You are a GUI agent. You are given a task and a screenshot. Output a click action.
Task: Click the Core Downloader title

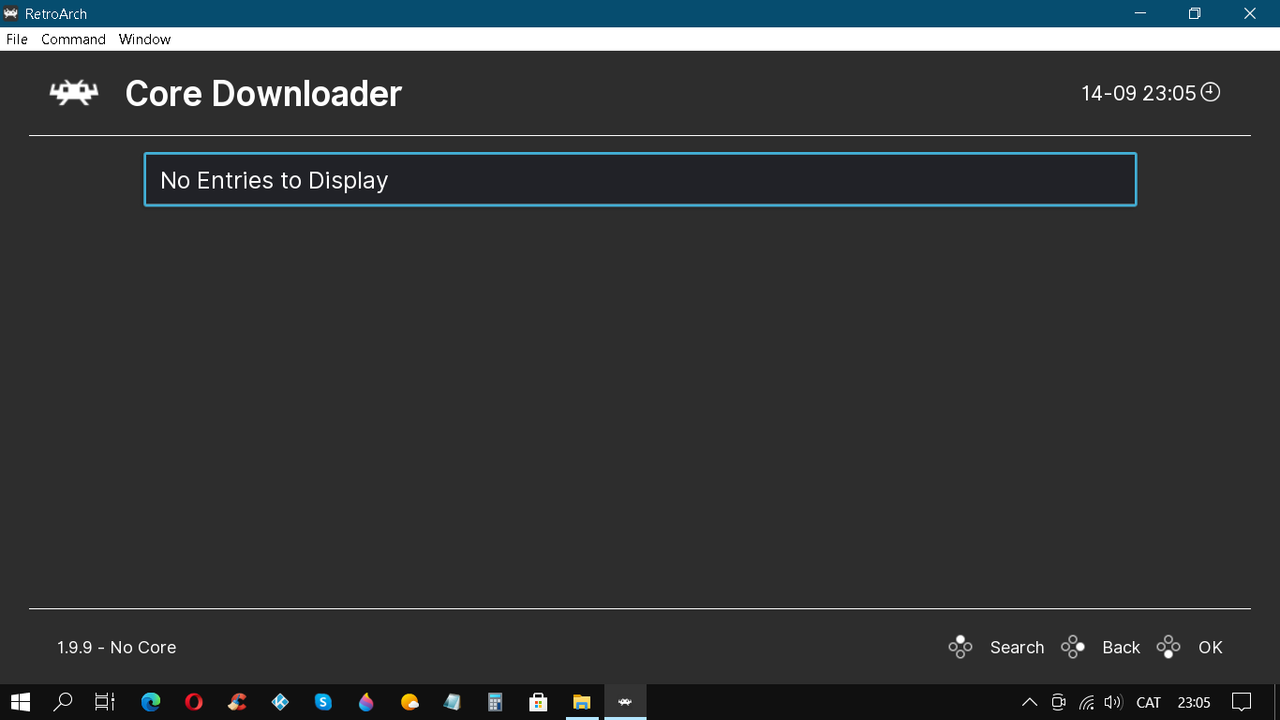click(263, 93)
